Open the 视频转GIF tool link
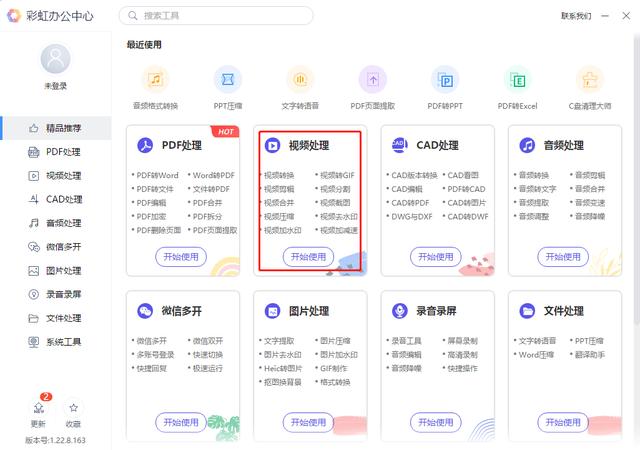The width and height of the screenshot is (640, 450). click(337, 175)
